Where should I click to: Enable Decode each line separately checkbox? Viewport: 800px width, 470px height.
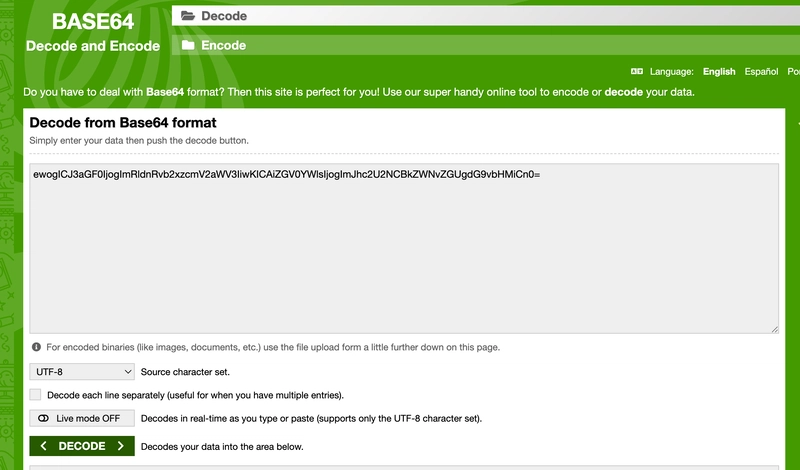(35, 394)
